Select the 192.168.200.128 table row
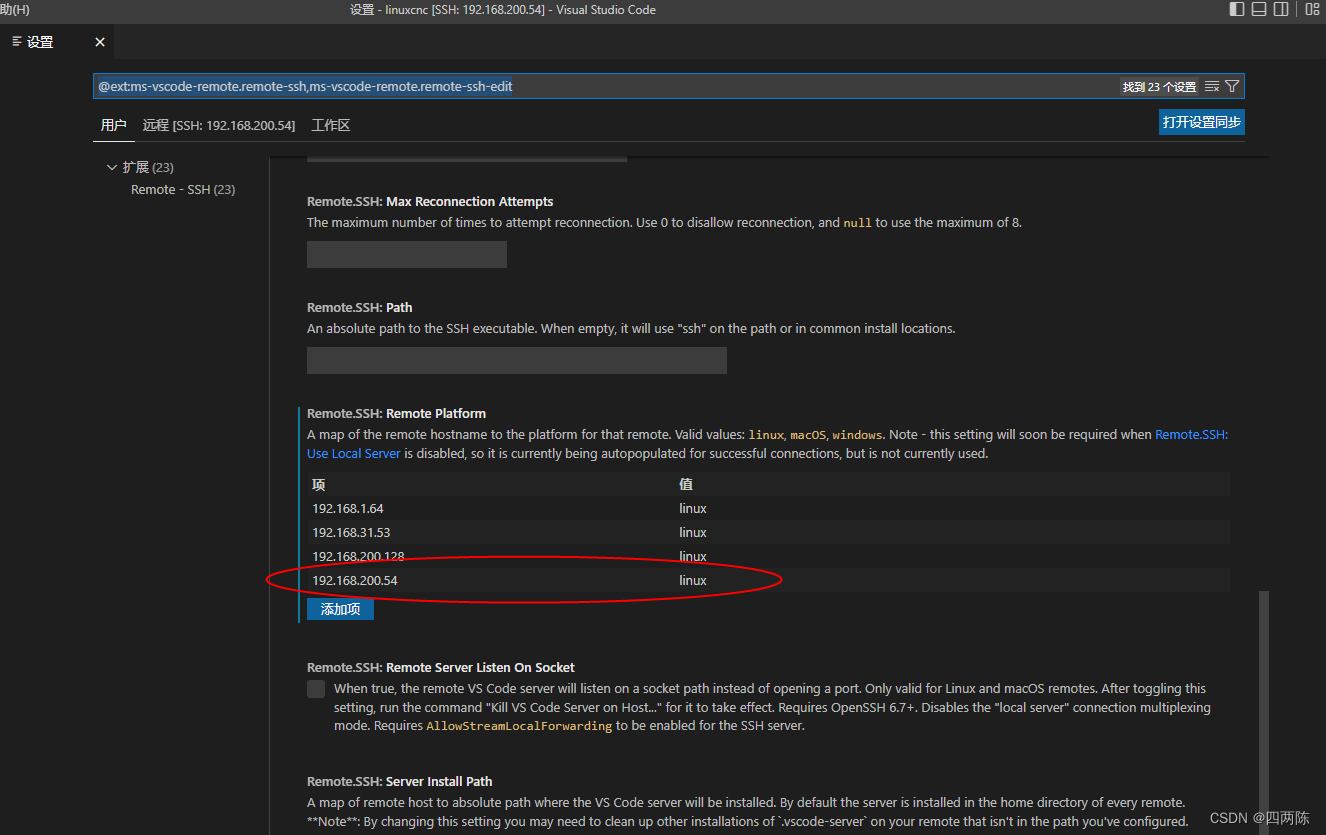1326x835 pixels. coord(768,556)
